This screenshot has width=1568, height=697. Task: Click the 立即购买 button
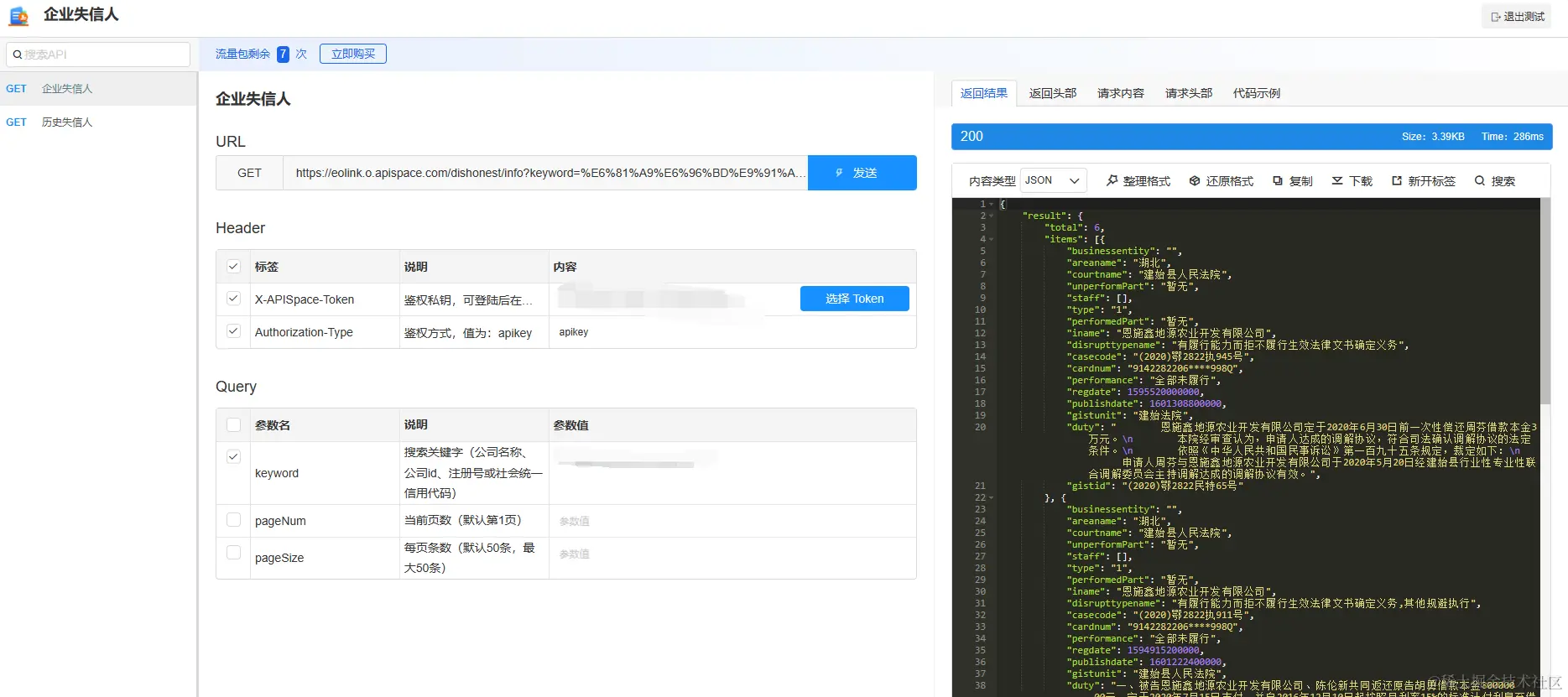[x=353, y=54]
